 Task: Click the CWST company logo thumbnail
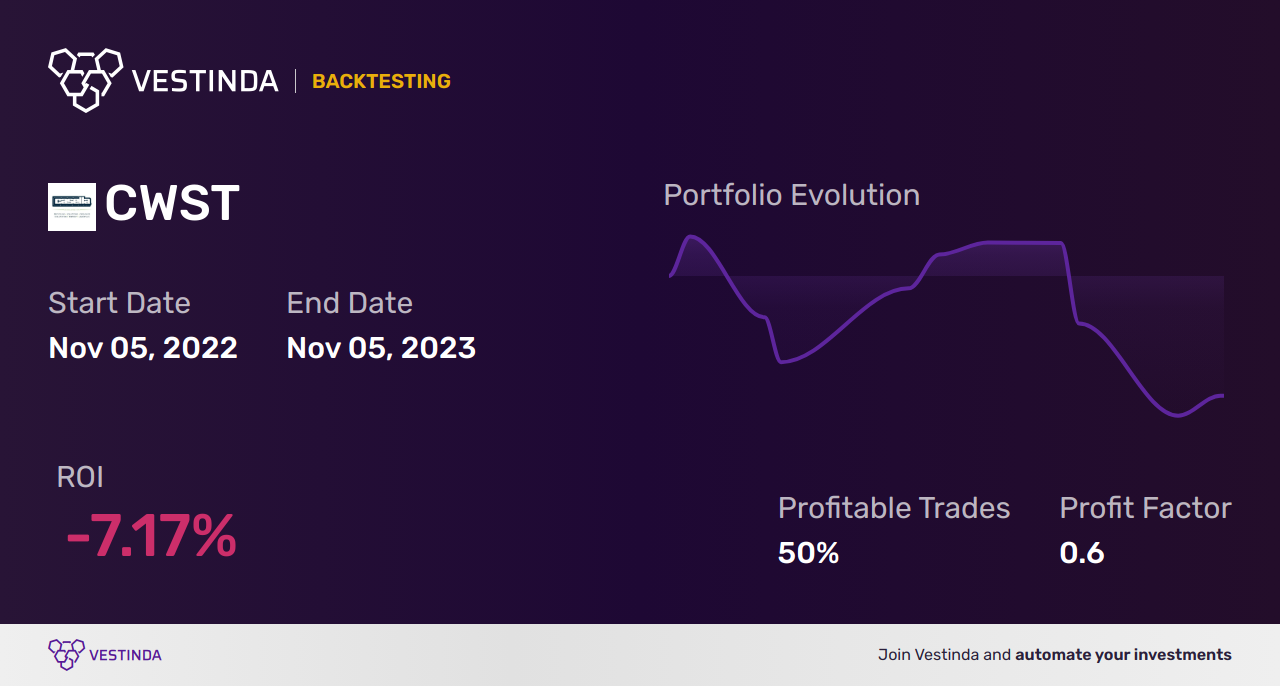click(72, 207)
